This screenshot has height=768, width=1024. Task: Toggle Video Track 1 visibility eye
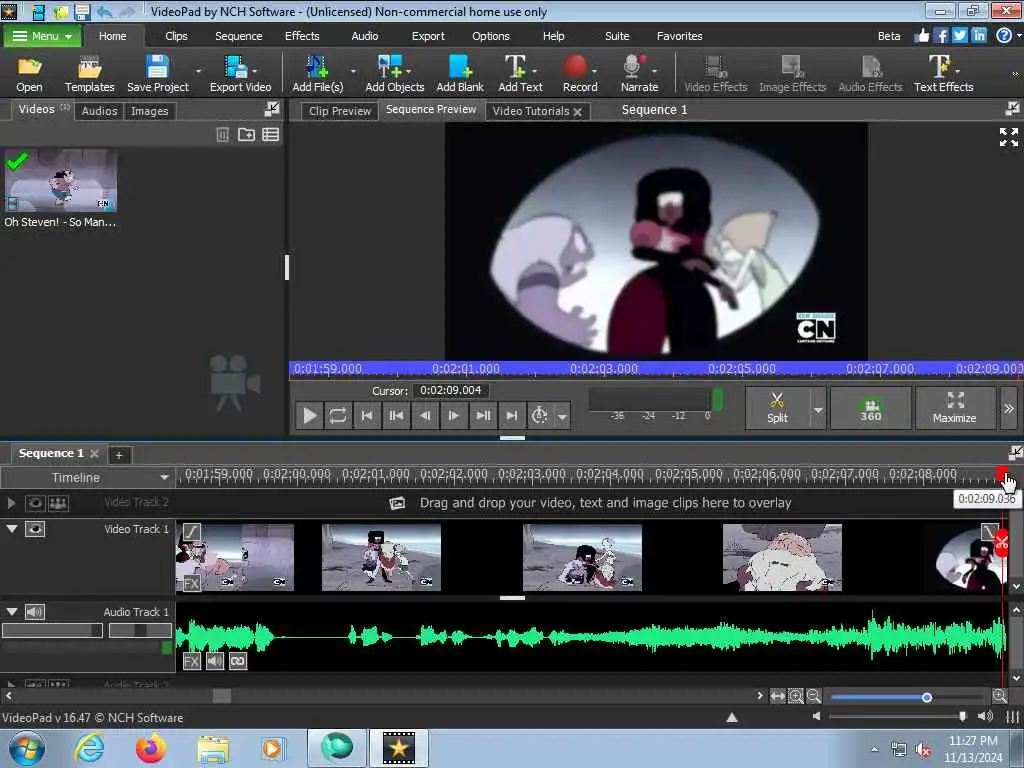point(35,529)
